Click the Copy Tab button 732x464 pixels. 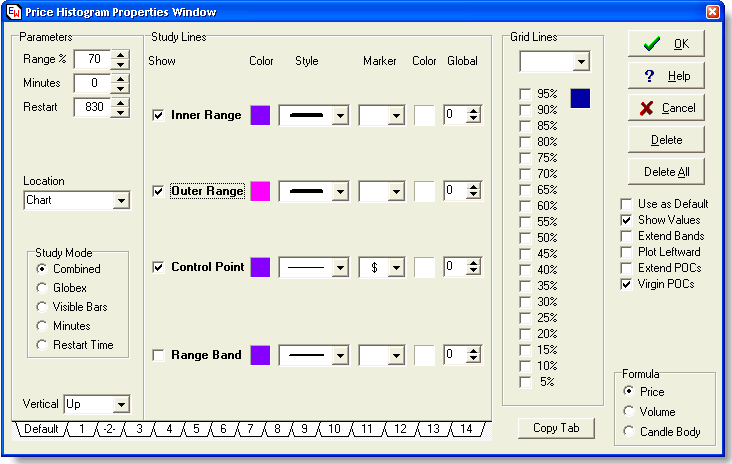pyautogui.click(x=556, y=428)
